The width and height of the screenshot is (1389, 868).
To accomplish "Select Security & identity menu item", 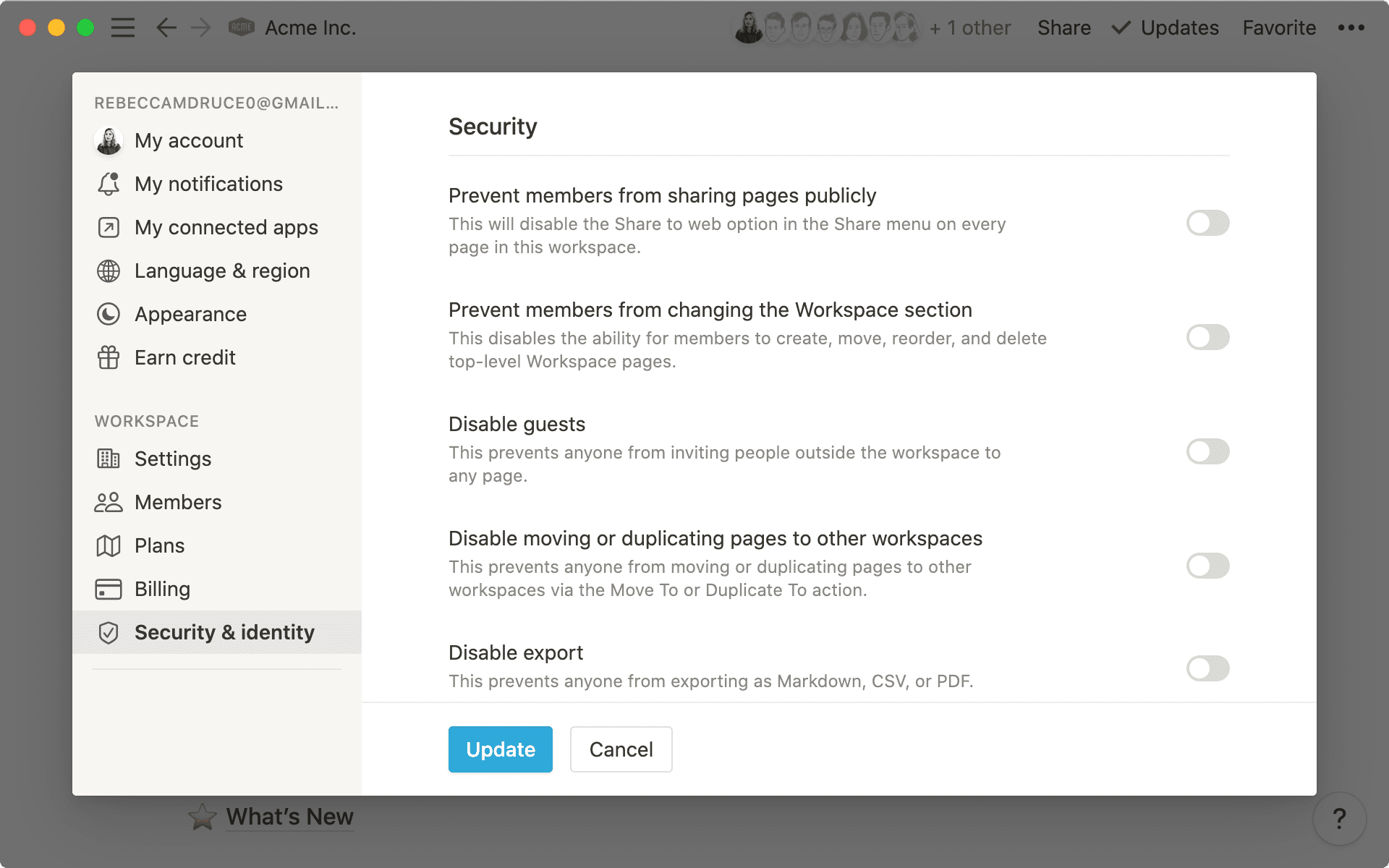I will (225, 631).
